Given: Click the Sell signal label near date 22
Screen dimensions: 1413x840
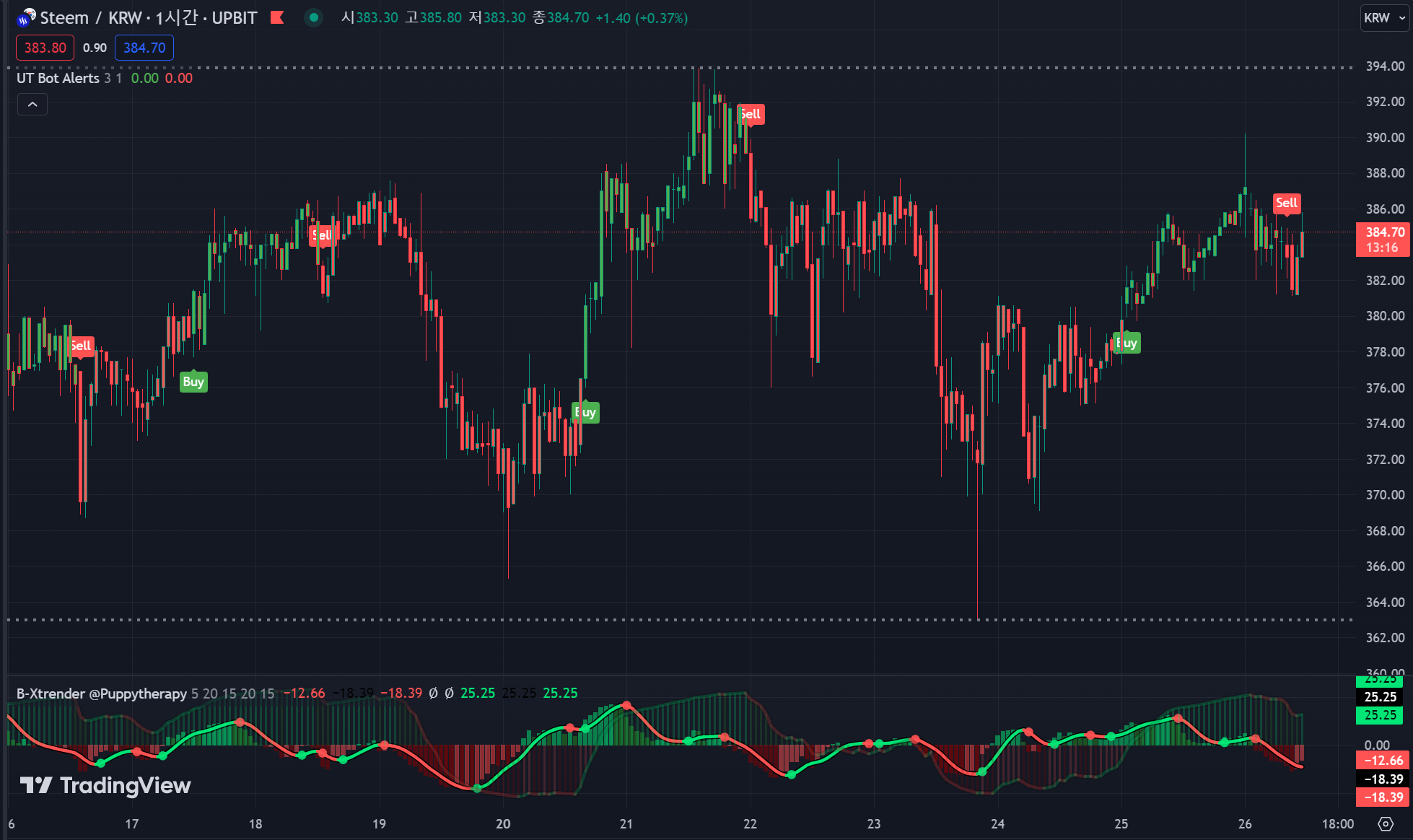Looking at the screenshot, I should point(751,114).
